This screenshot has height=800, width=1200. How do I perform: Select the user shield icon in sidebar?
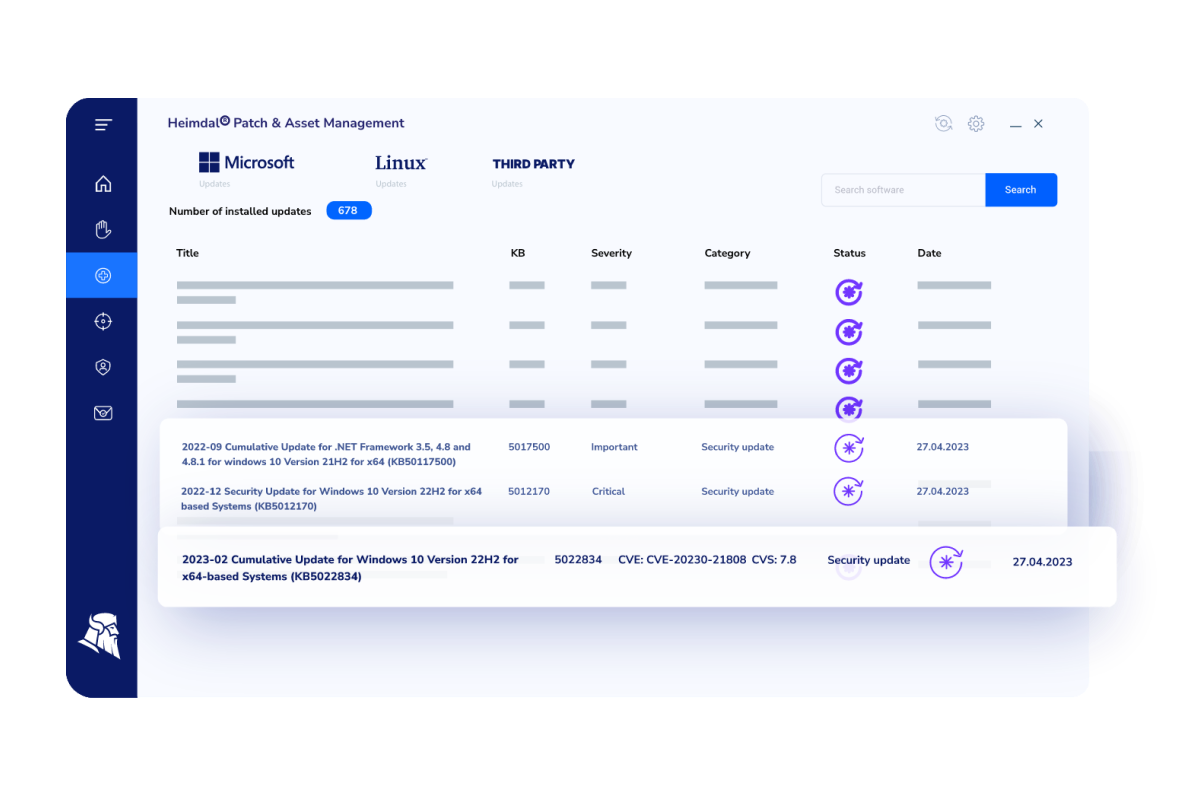point(103,367)
